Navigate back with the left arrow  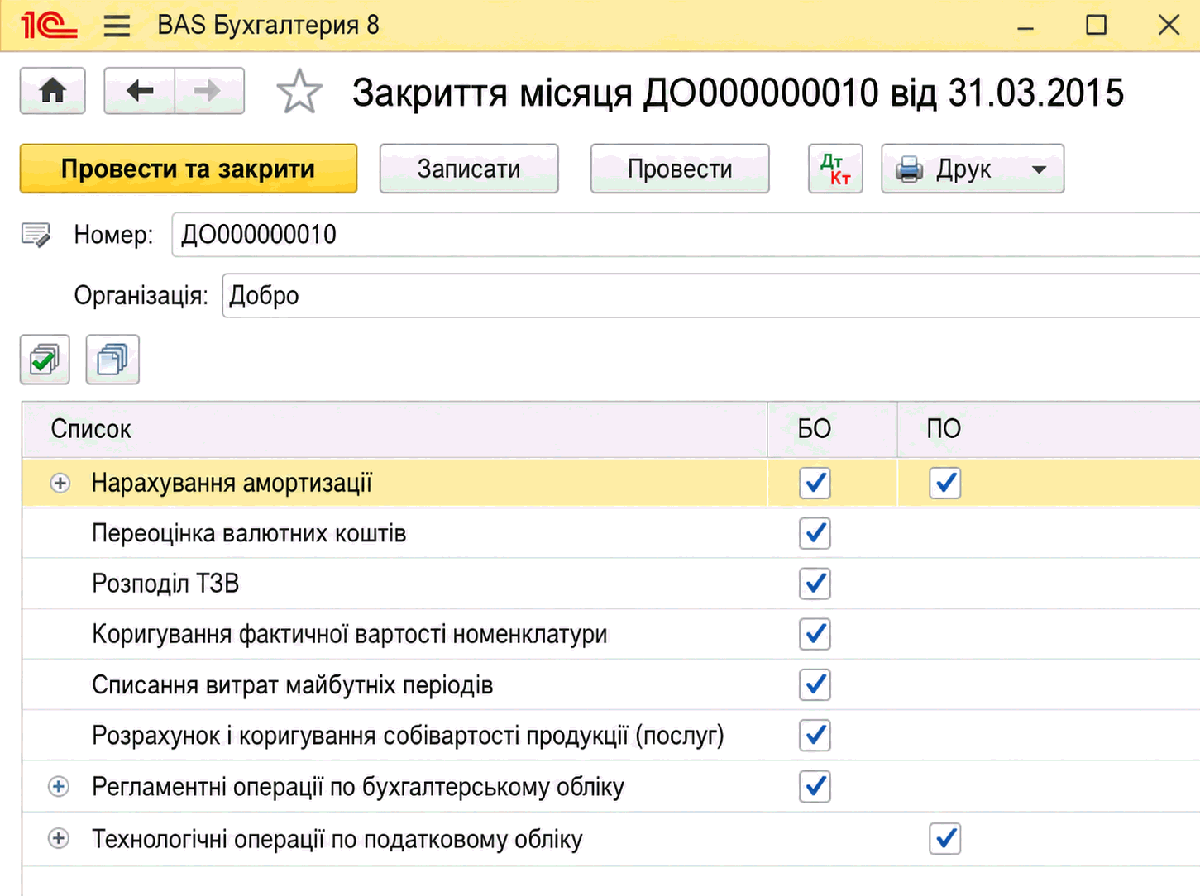point(139,92)
